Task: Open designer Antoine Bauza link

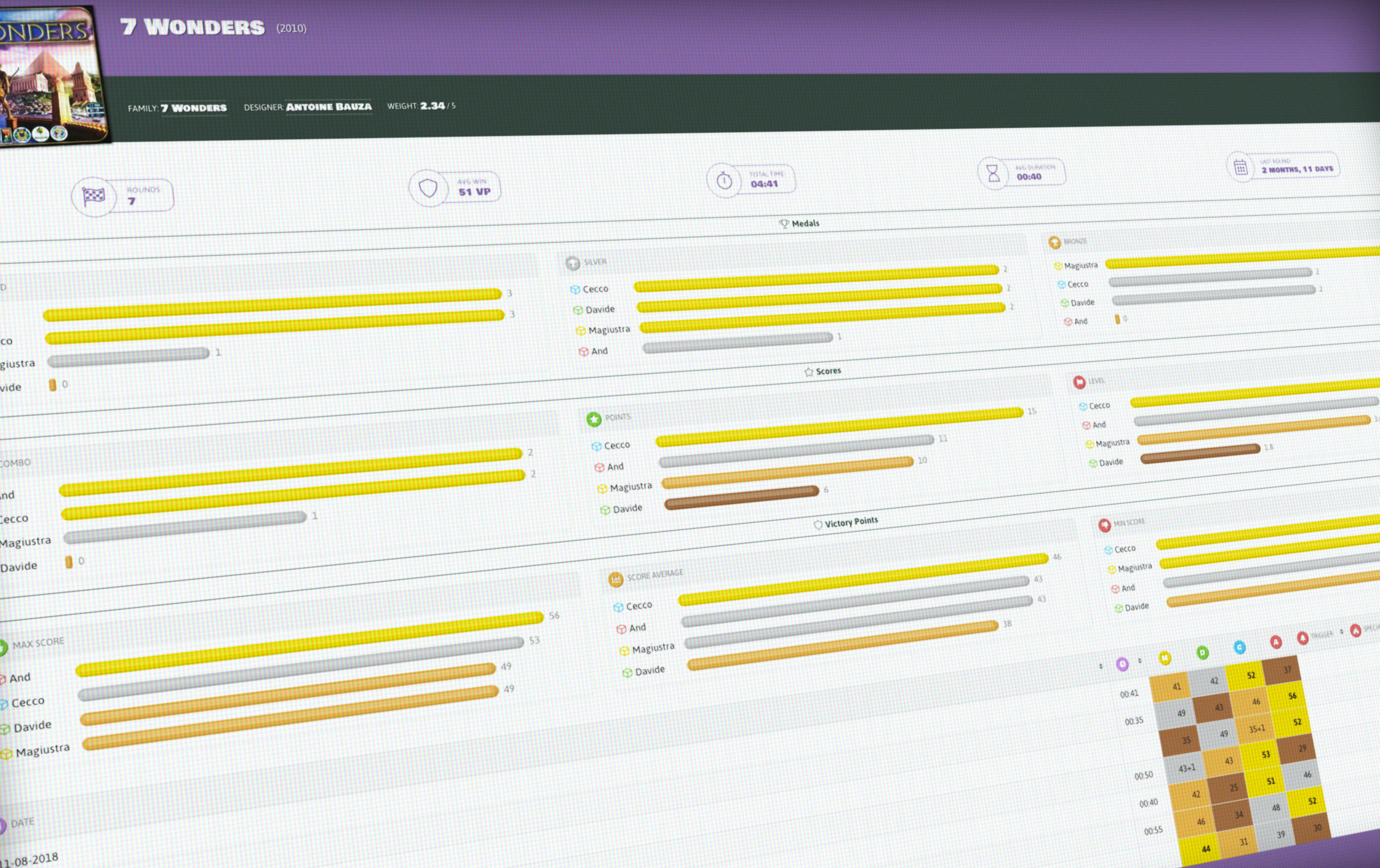Action: 328,106
